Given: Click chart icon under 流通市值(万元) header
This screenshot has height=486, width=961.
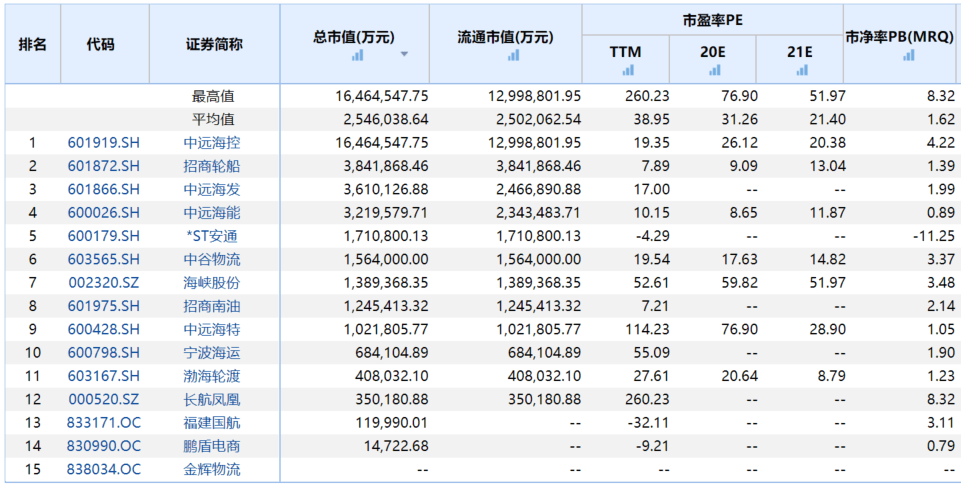Looking at the screenshot, I should click(513, 55).
